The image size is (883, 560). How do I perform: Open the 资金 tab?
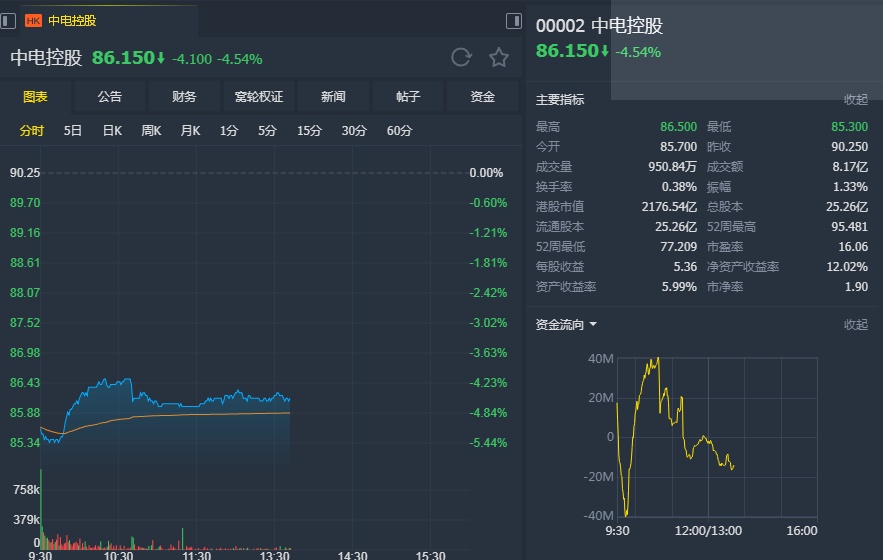482,97
